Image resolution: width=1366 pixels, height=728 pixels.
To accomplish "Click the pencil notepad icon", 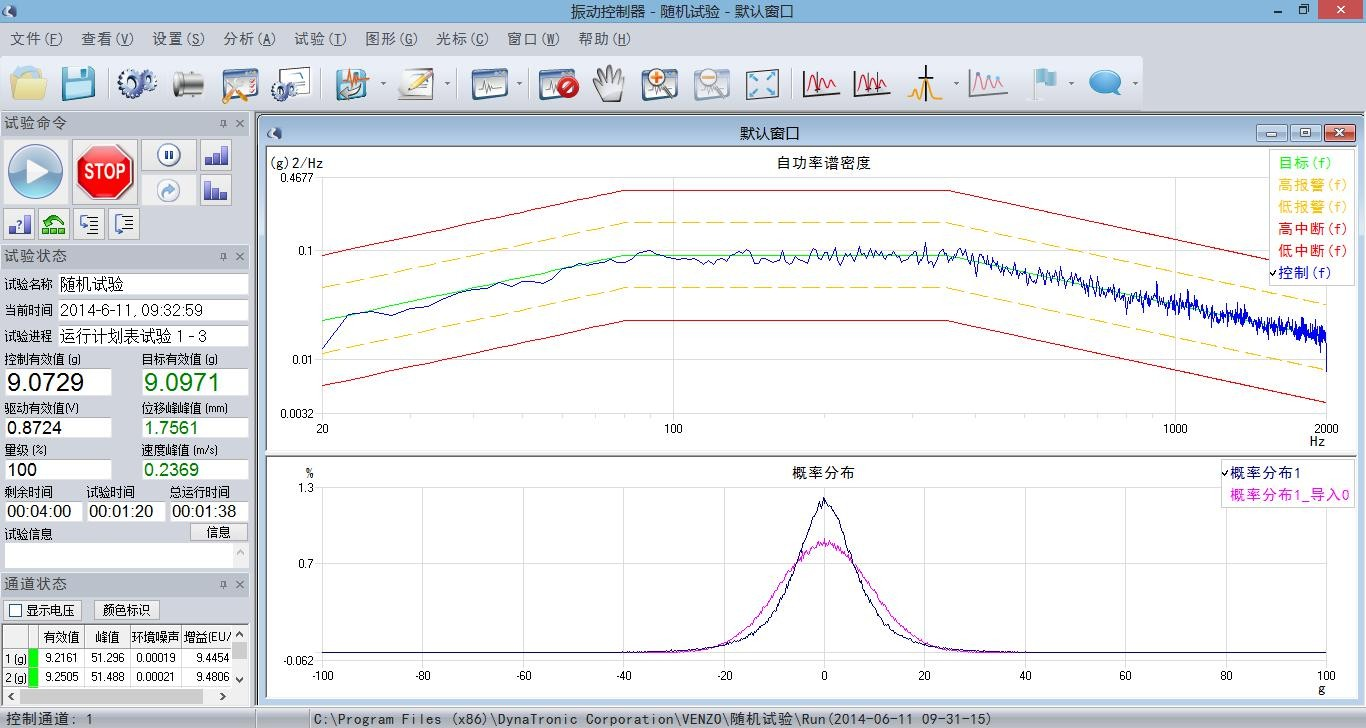I will pos(415,83).
